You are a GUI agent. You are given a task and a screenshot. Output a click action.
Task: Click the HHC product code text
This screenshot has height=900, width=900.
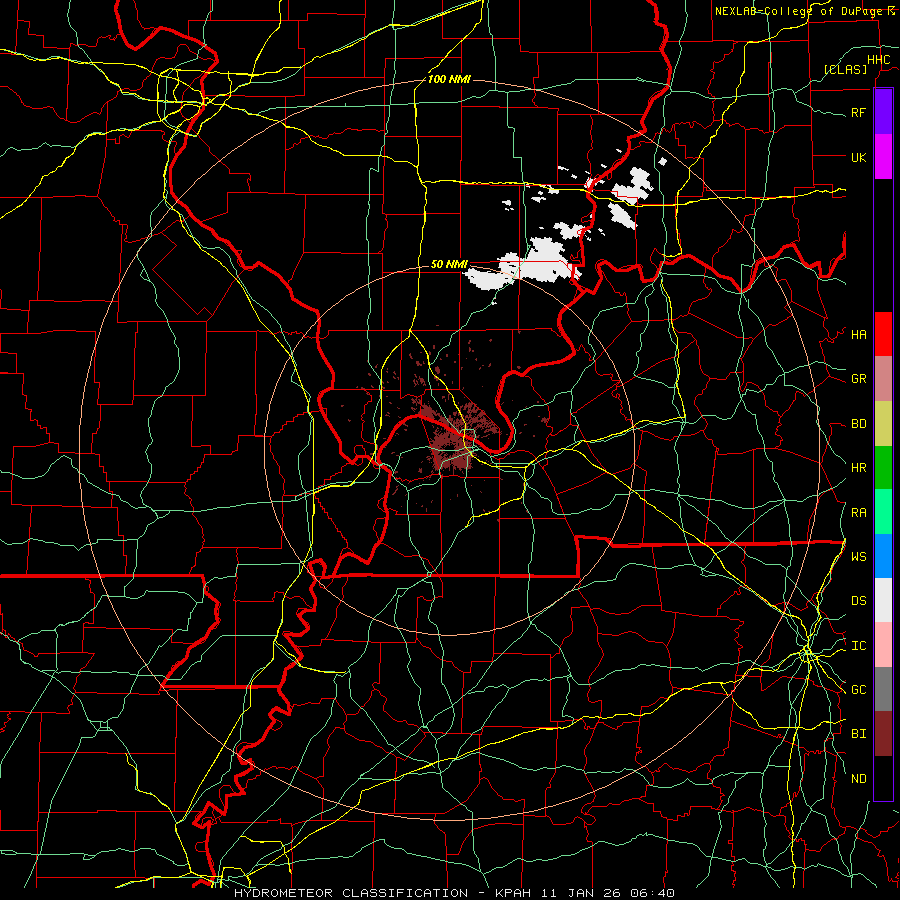(x=878, y=60)
